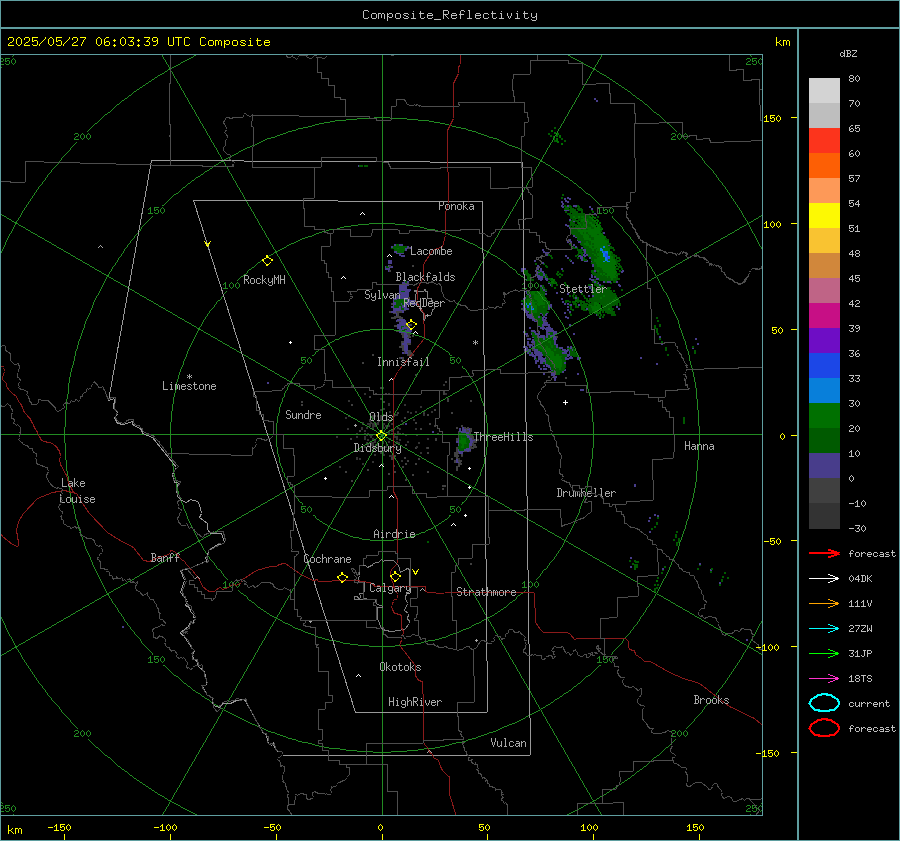Click the bright-green 30 dBZ color swatch
The width and height of the screenshot is (900, 841).
[x=824, y=416]
